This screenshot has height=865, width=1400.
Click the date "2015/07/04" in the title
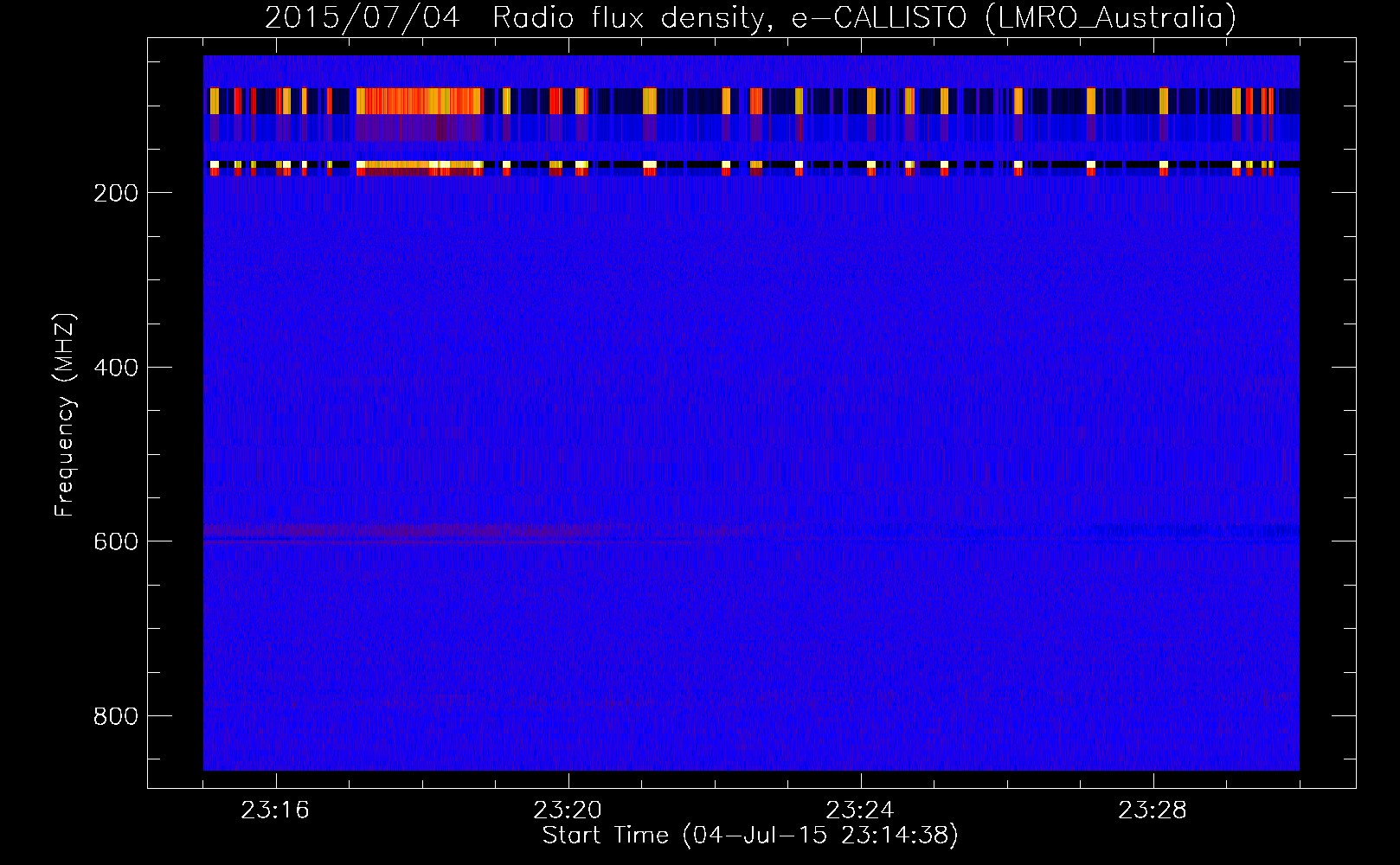pyautogui.click(x=362, y=17)
